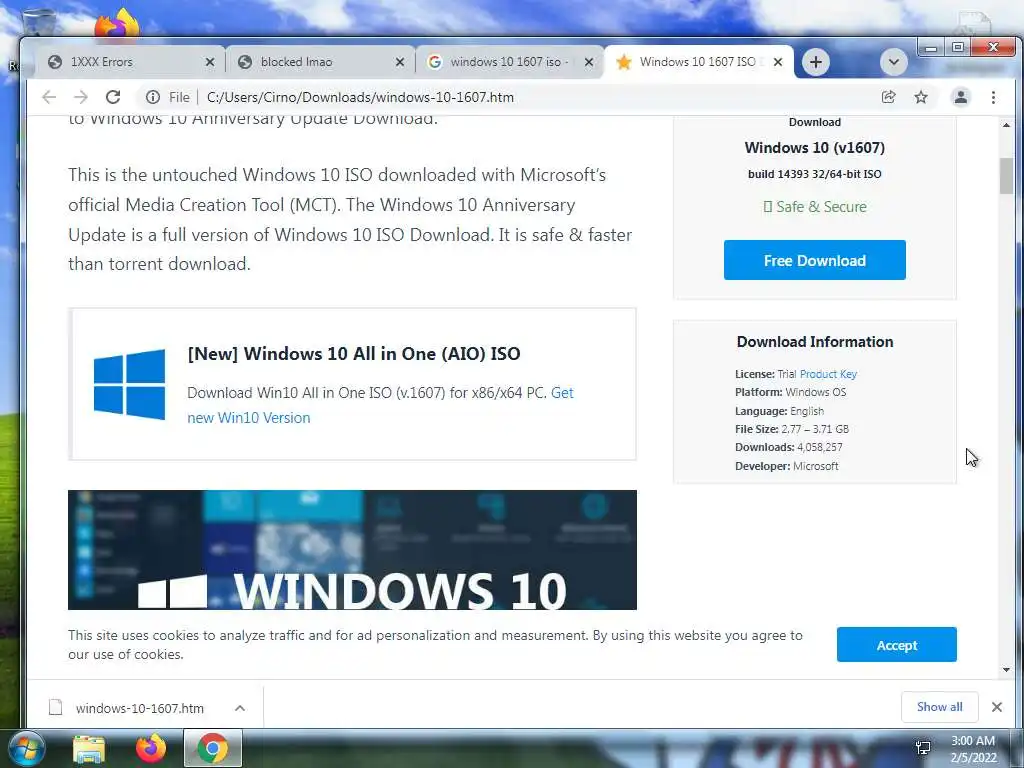Click the Downloads: 4,058,257 text
Viewport: 1024px width, 768px height.
(788, 447)
